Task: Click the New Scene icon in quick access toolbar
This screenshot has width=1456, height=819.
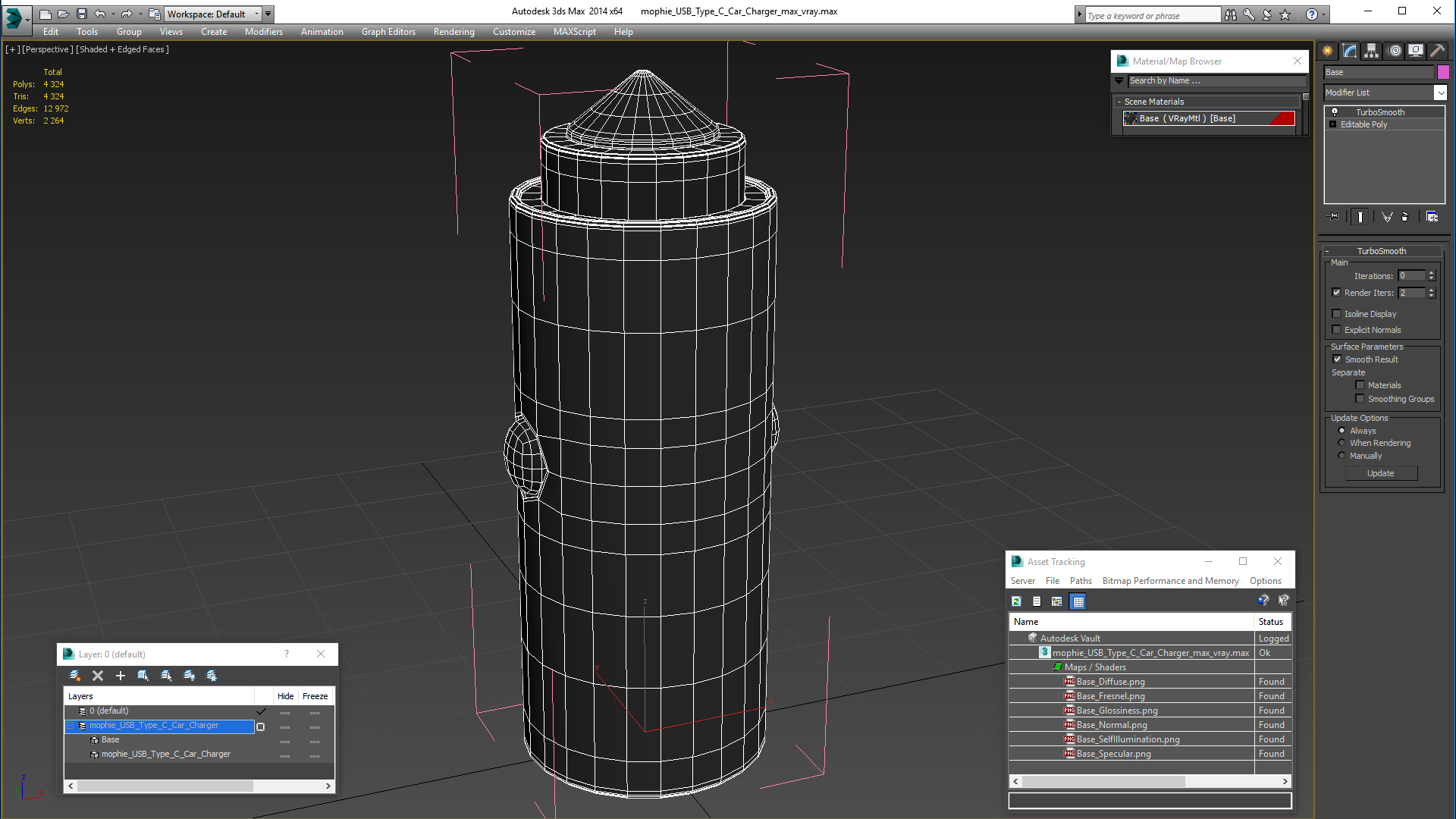Action: point(45,14)
